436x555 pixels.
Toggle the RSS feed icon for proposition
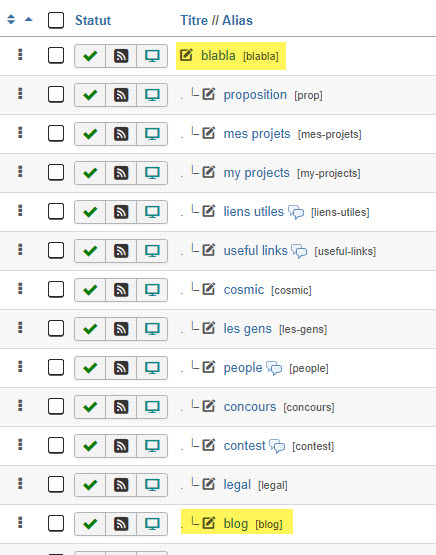[x=121, y=95]
